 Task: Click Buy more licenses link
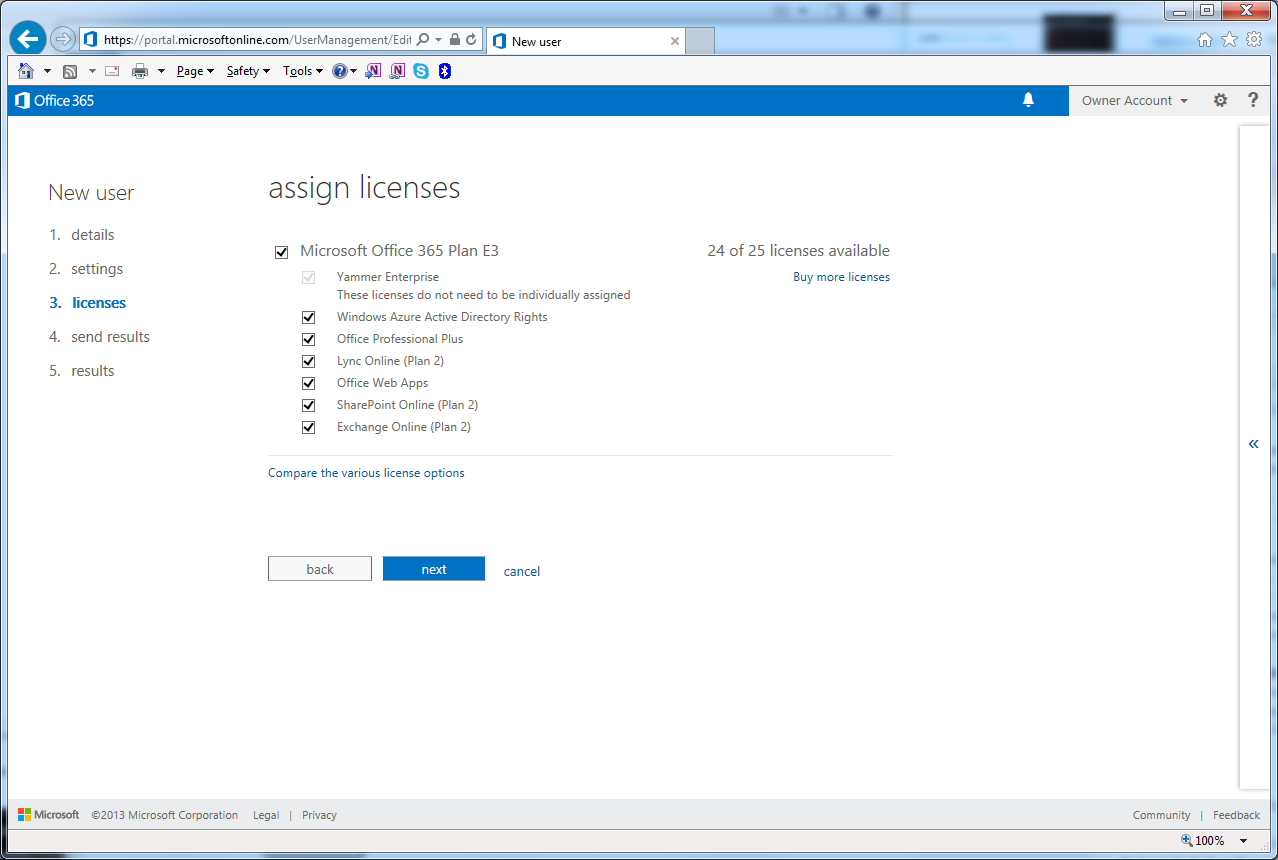pyautogui.click(x=841, y=277)
